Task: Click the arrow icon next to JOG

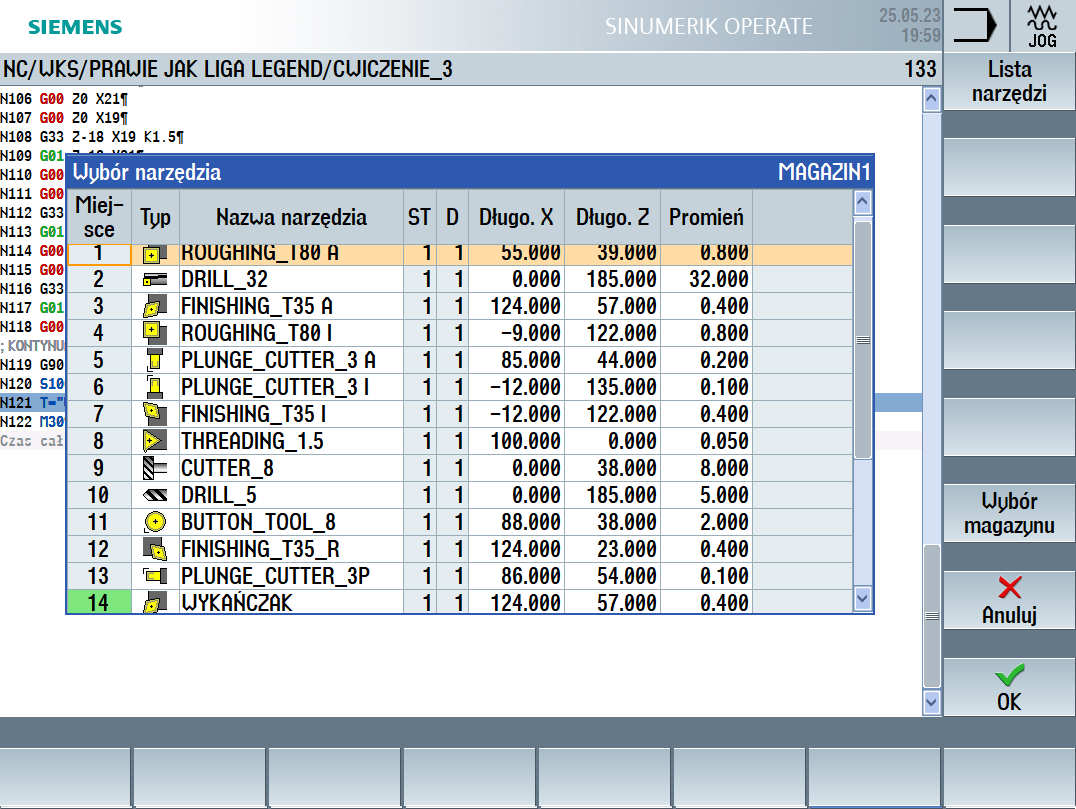Action: click(x=974, y=26)
